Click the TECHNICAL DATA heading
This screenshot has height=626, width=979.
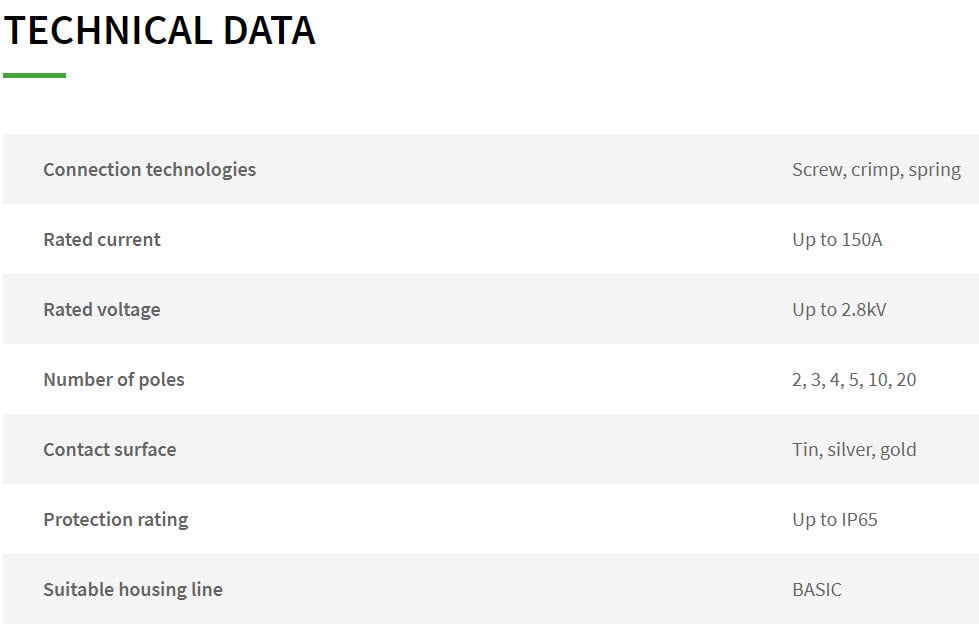click(x=159, y=31)
